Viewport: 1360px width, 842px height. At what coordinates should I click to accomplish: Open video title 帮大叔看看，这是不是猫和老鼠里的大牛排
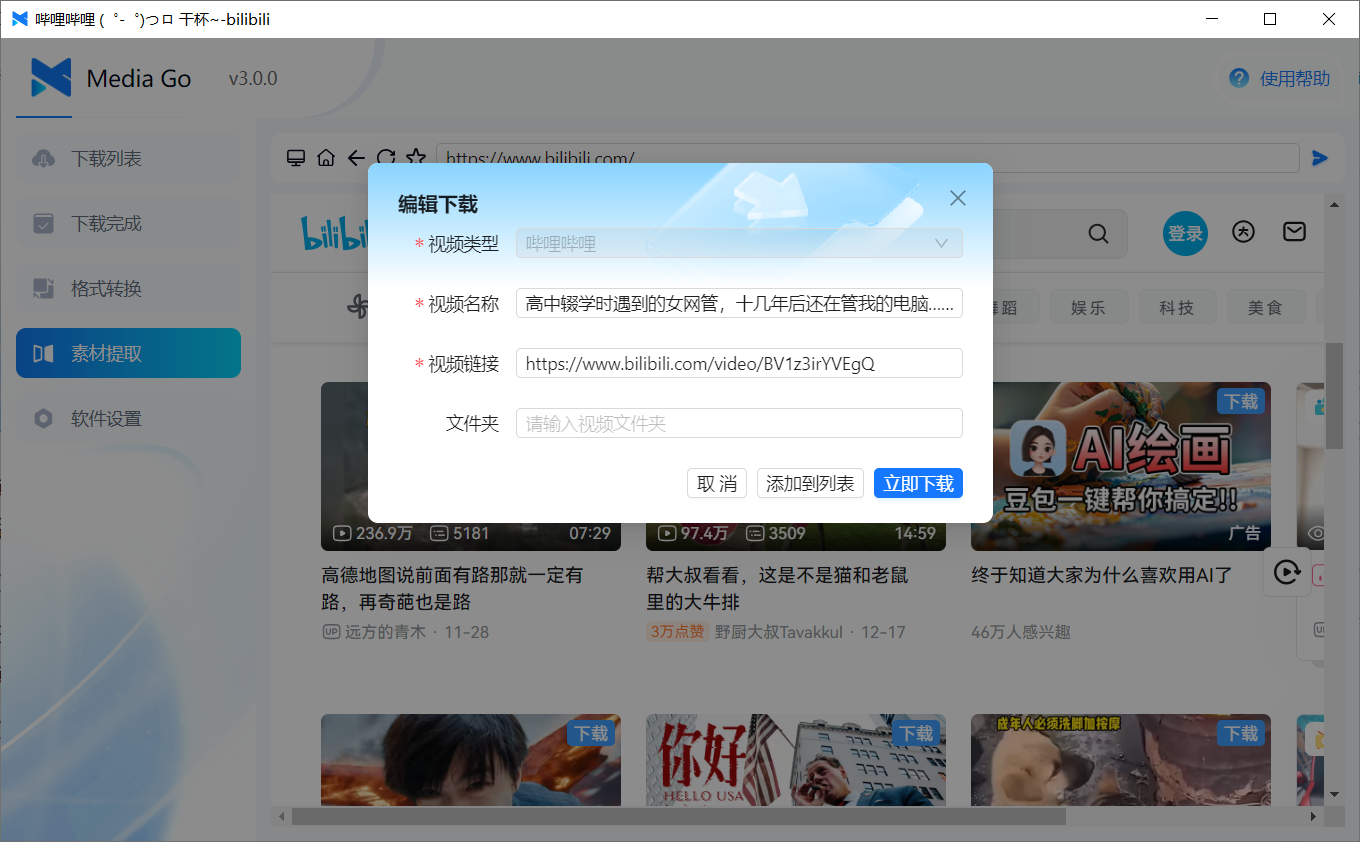tap(777, 588)
